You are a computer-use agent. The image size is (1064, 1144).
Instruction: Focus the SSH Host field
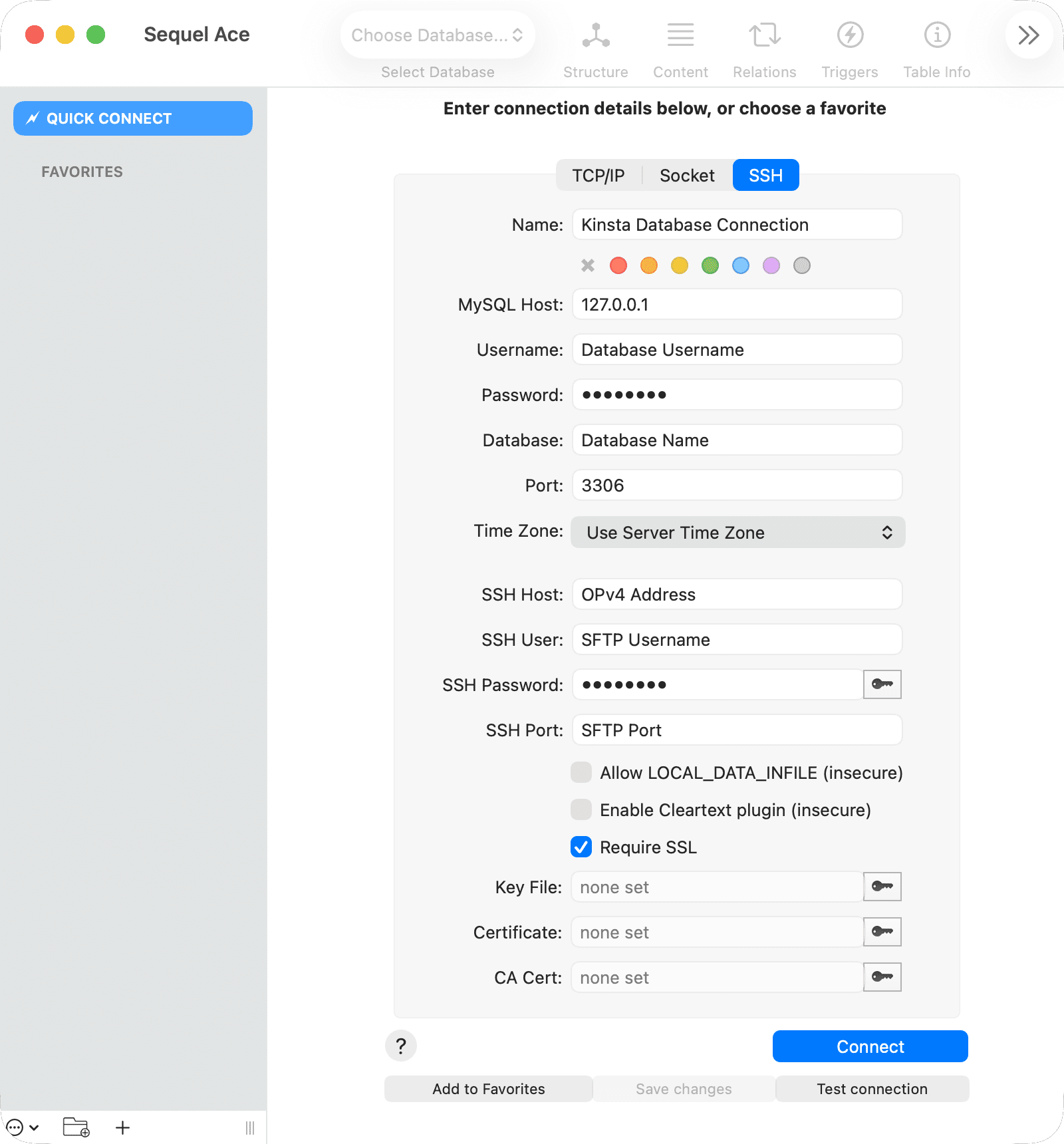(737, 595)
